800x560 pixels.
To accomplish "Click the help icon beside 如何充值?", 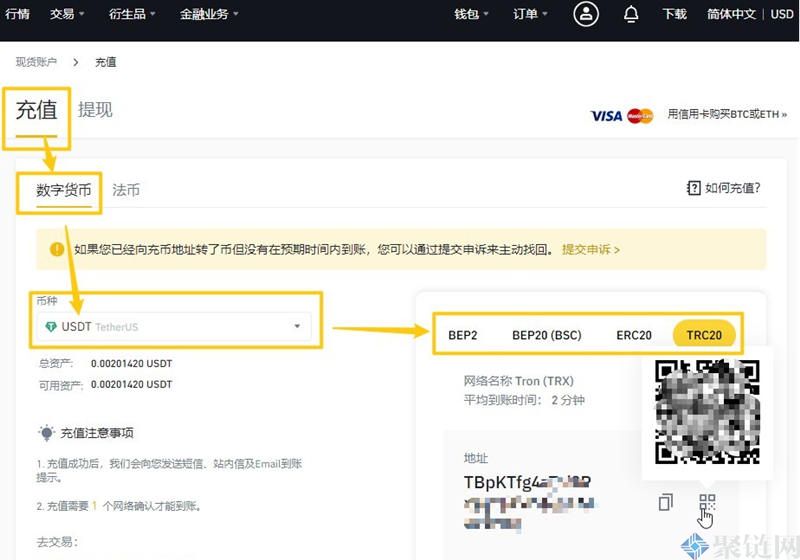I will point(693,188).
